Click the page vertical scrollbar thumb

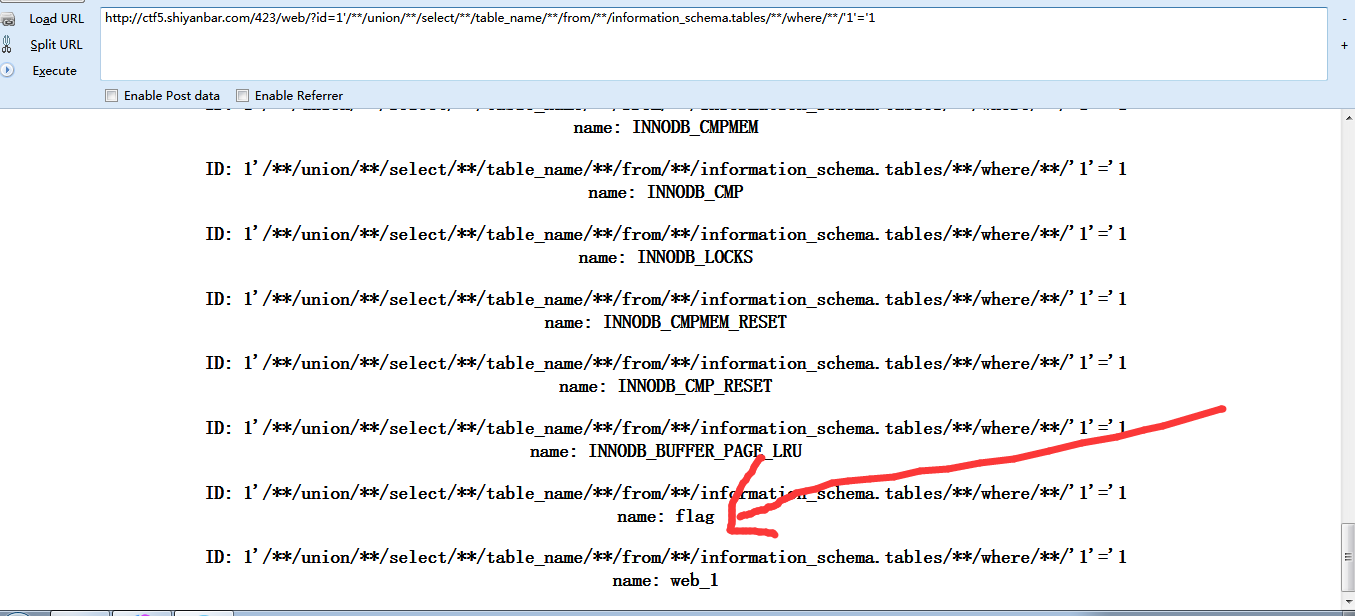pos(1347,558)
